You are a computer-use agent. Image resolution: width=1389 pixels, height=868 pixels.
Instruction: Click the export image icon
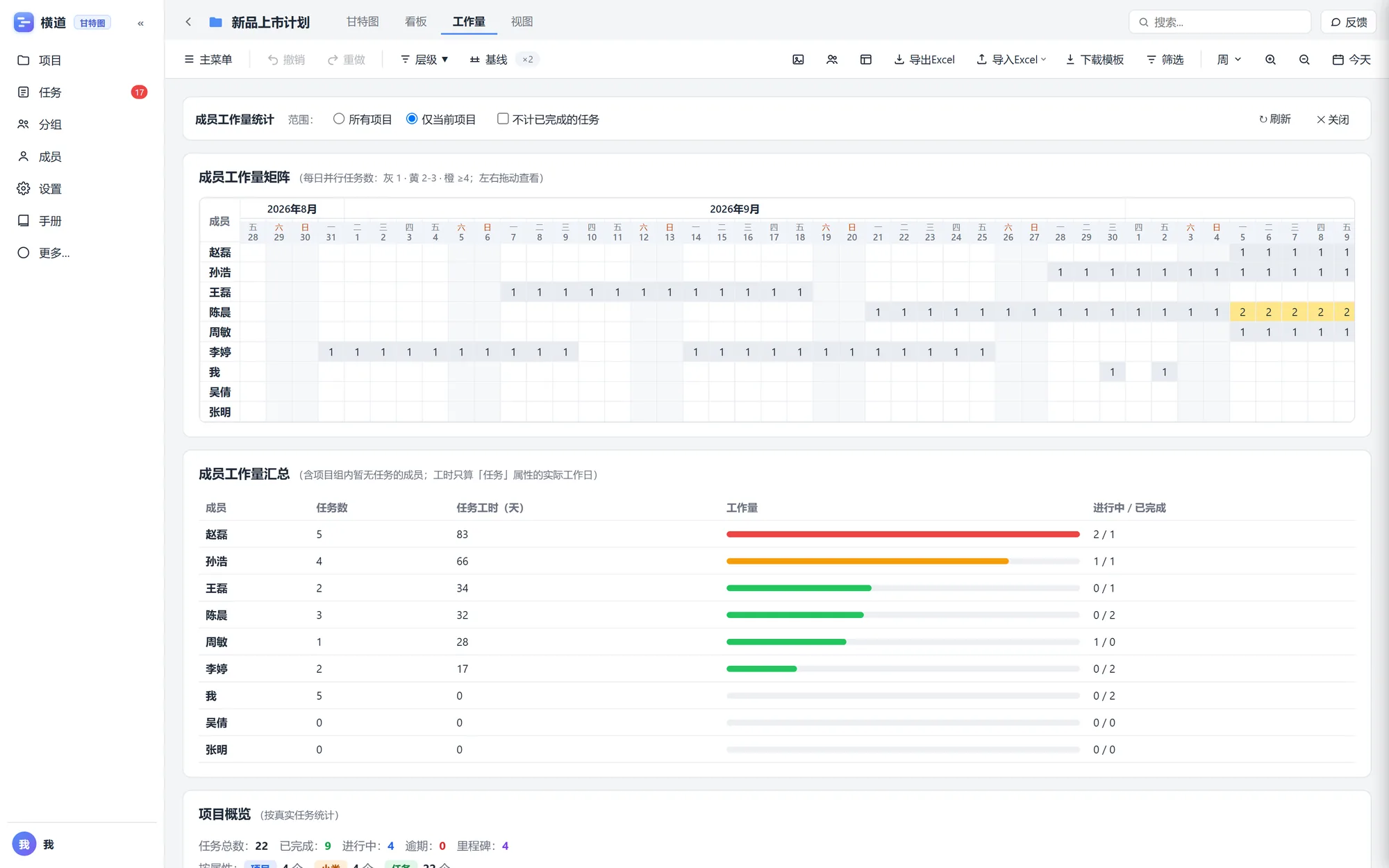coord(798,60)
